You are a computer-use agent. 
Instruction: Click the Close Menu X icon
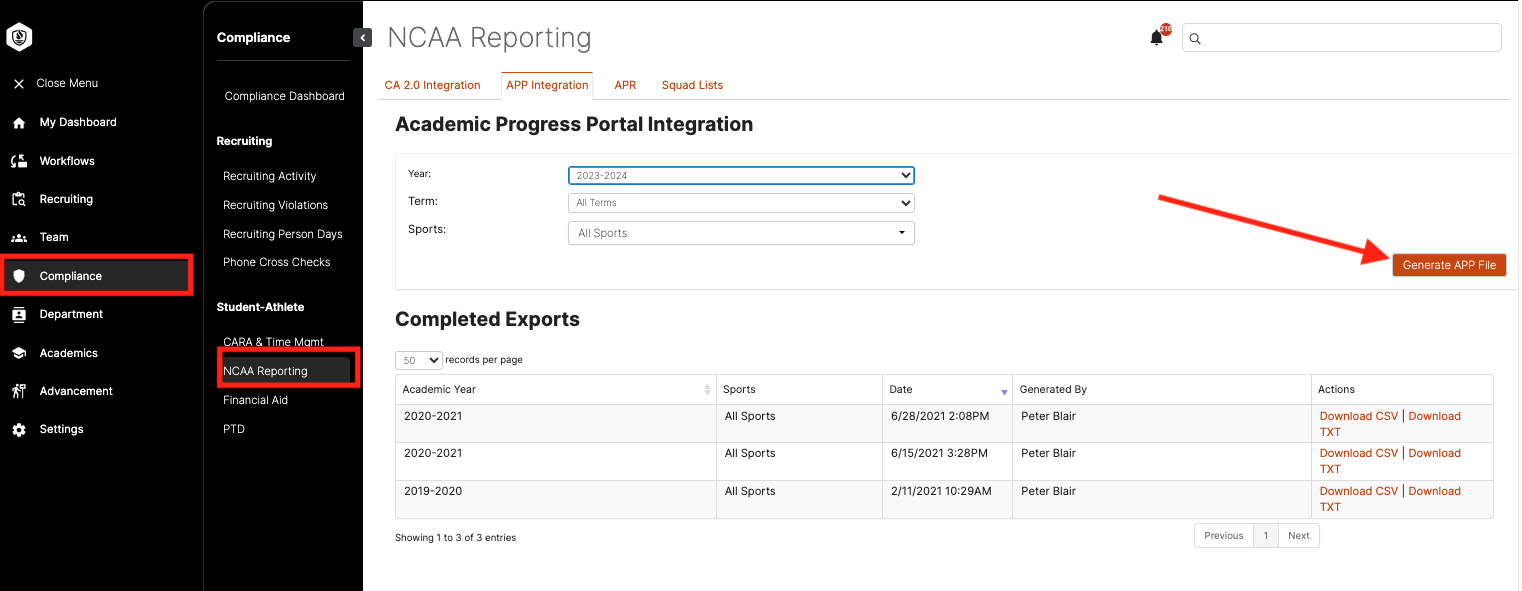[x=19, y=84]
